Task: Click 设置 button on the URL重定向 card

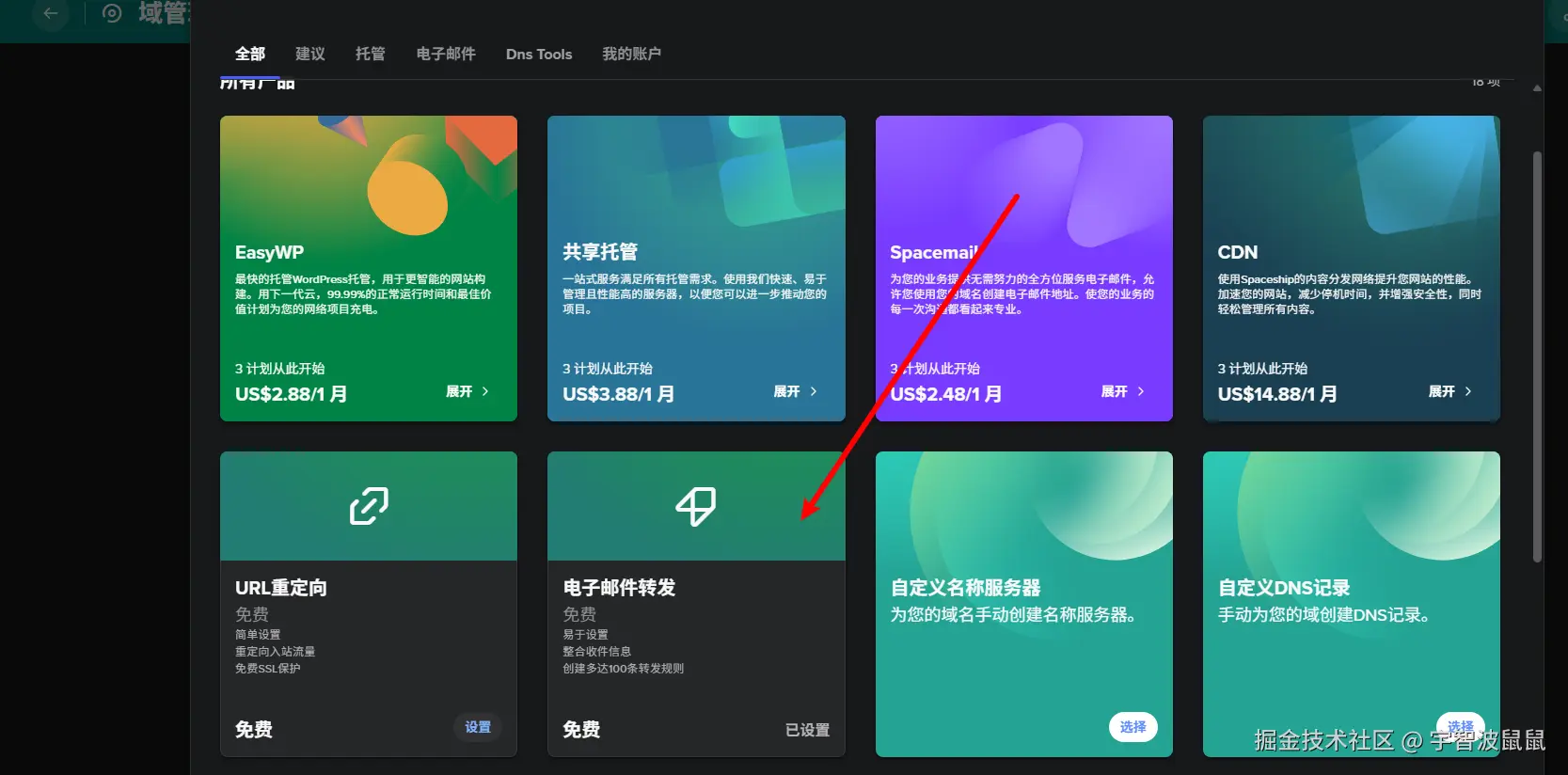Action: pyautogui.click(x=478, y=727)
